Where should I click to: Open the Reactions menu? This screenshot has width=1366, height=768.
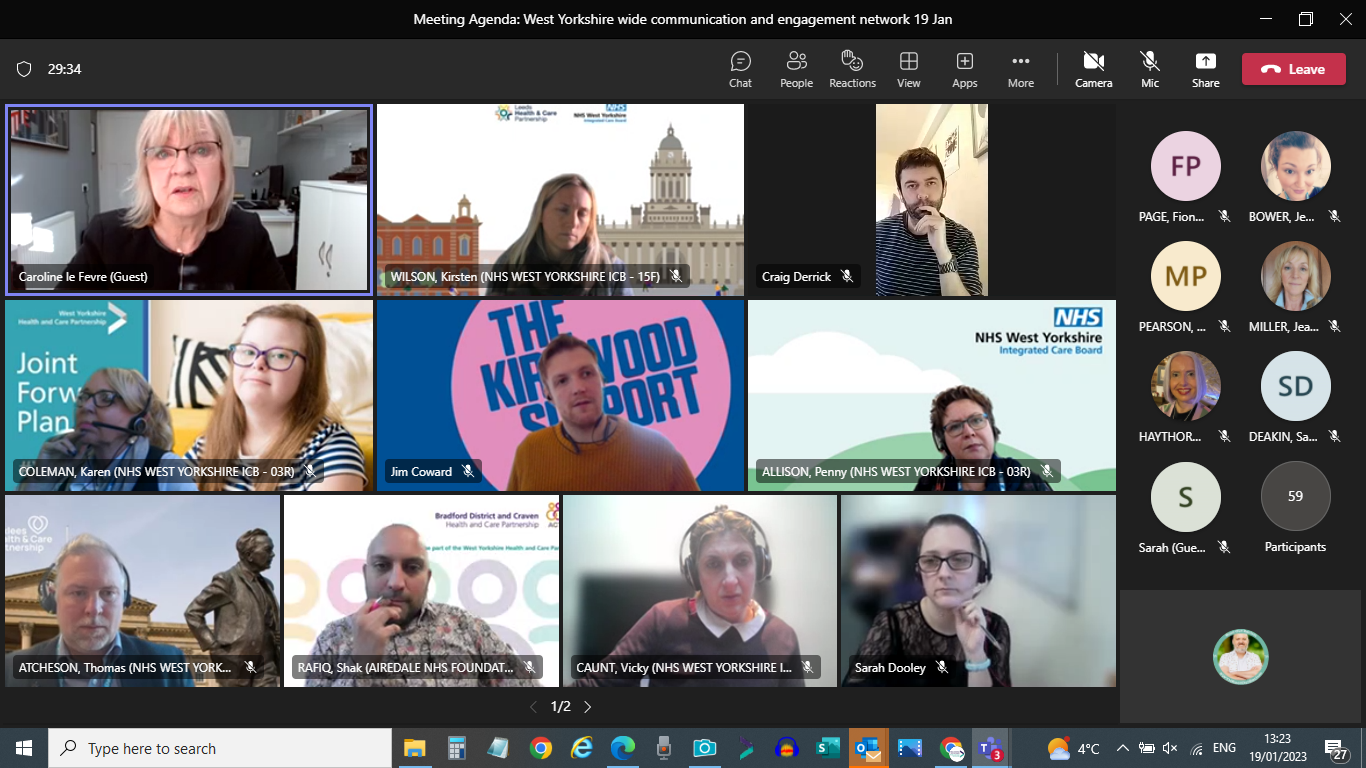[852, 69]
